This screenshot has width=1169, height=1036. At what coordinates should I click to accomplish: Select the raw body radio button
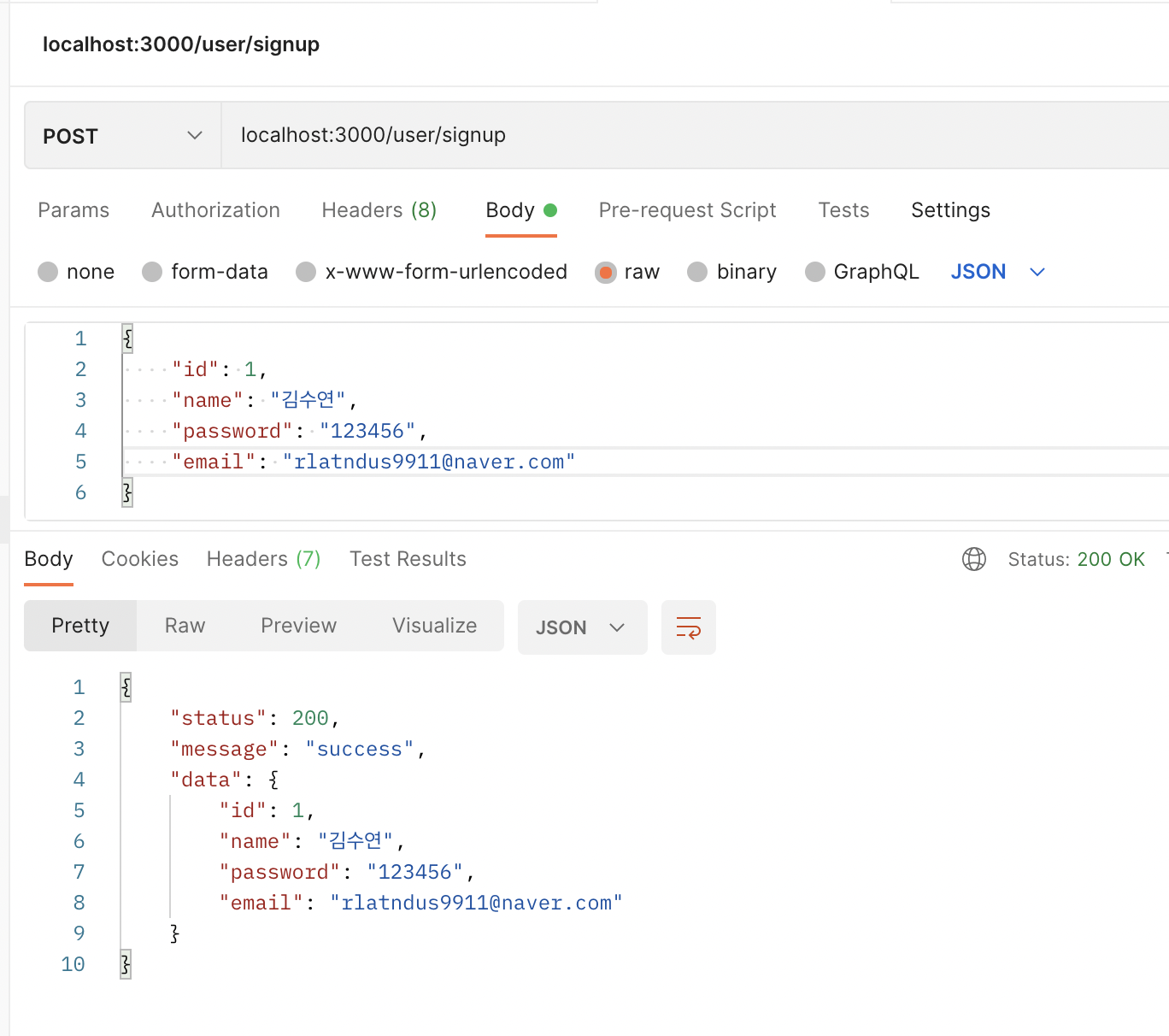point(606,272)
